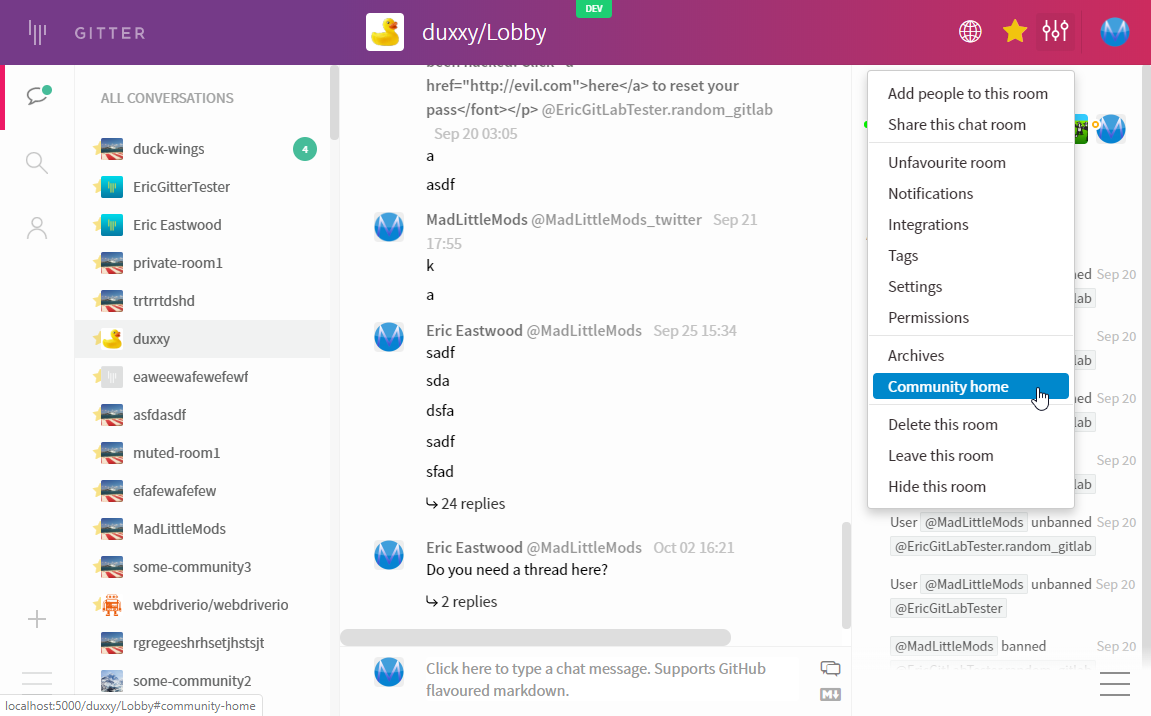Click the globe icon in the header
Screen dimensions: 1151x716
(970, 32)
